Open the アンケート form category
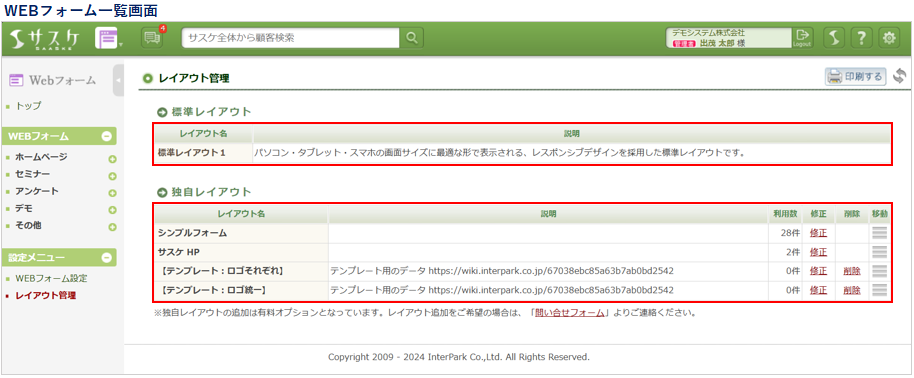This screenshot has width=914, height=378. coord(37,191)
